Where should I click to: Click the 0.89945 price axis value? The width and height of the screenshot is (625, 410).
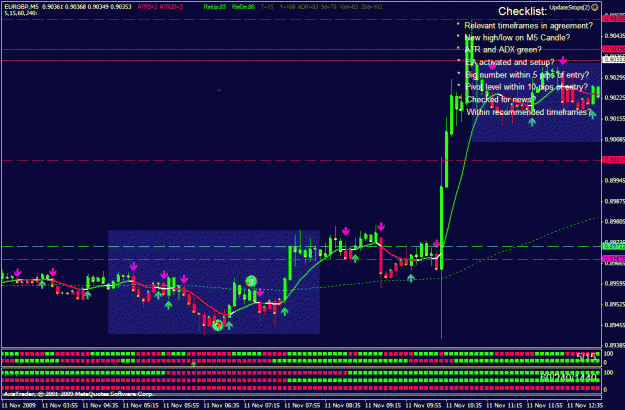(x=614, y=180)
